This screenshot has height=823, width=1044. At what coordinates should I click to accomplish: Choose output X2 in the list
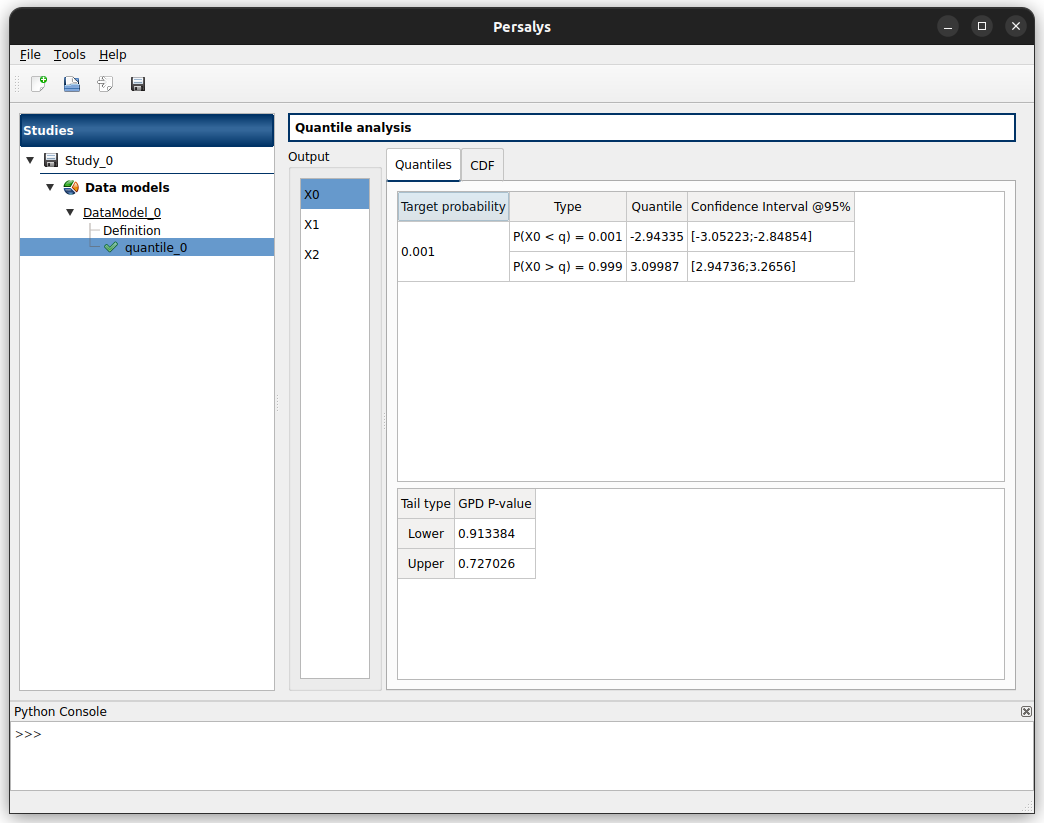point(312,255)
